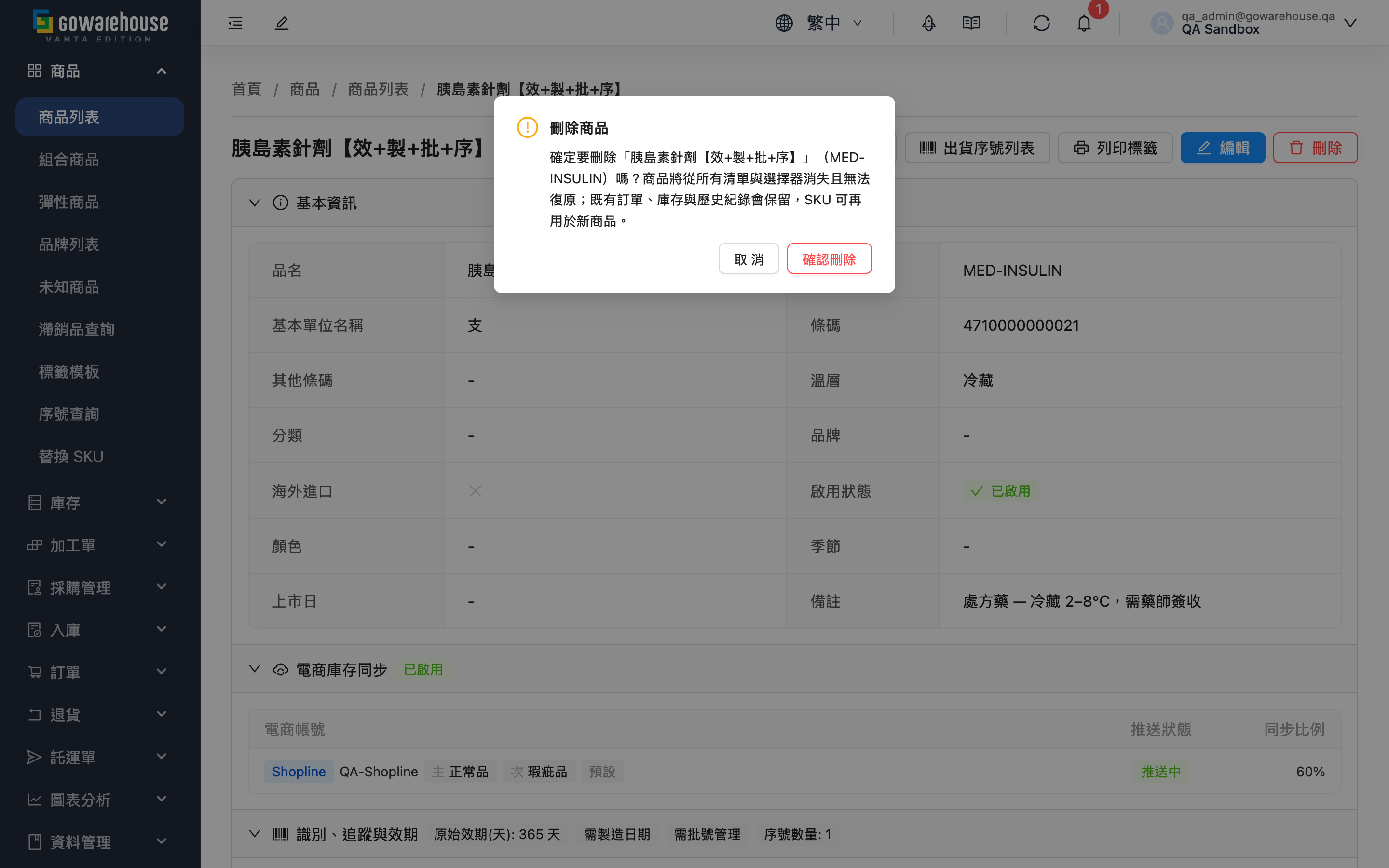Click the refresh icon in header
Image resolution: width=1389 pixels, height=868 pixels.
[x=1041, y=23]
